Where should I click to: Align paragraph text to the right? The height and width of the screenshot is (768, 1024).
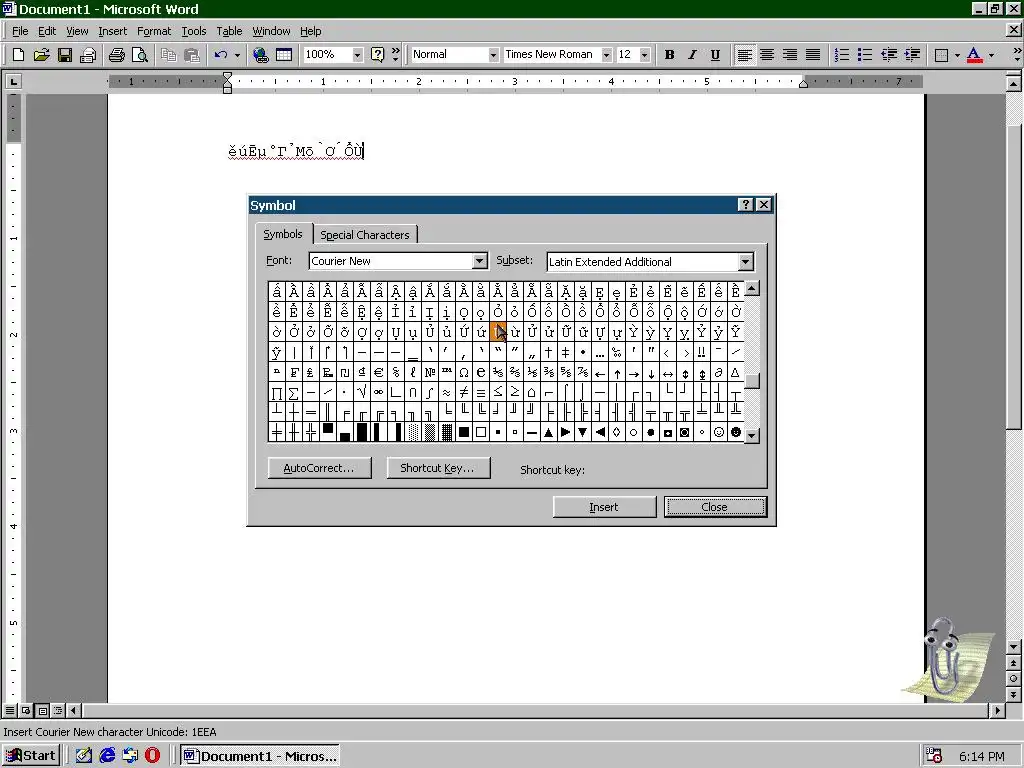tap(790, 55)
